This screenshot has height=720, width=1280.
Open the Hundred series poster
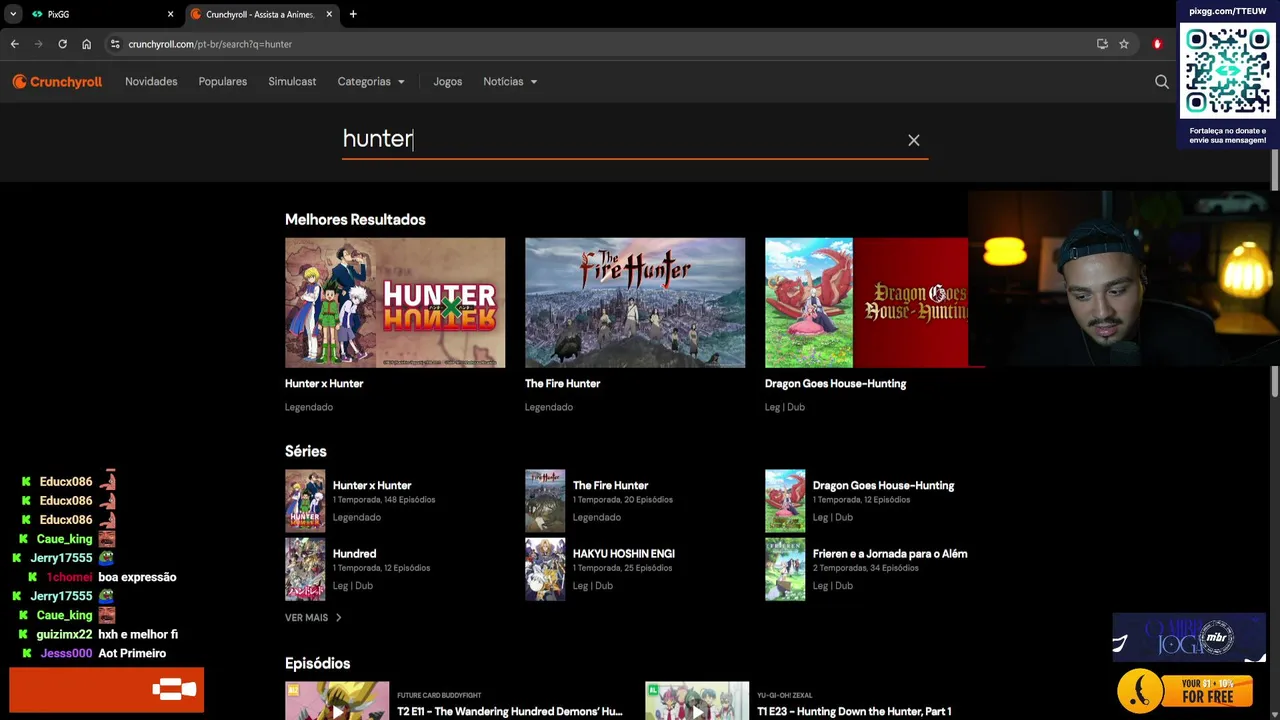tap(305, 569)
